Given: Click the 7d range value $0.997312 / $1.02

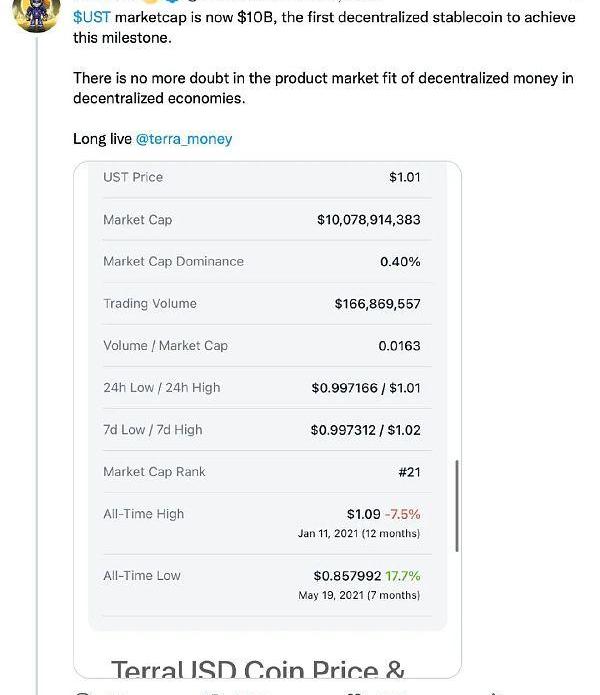Looking at the screenshot, I should click(x=366, y=430).
